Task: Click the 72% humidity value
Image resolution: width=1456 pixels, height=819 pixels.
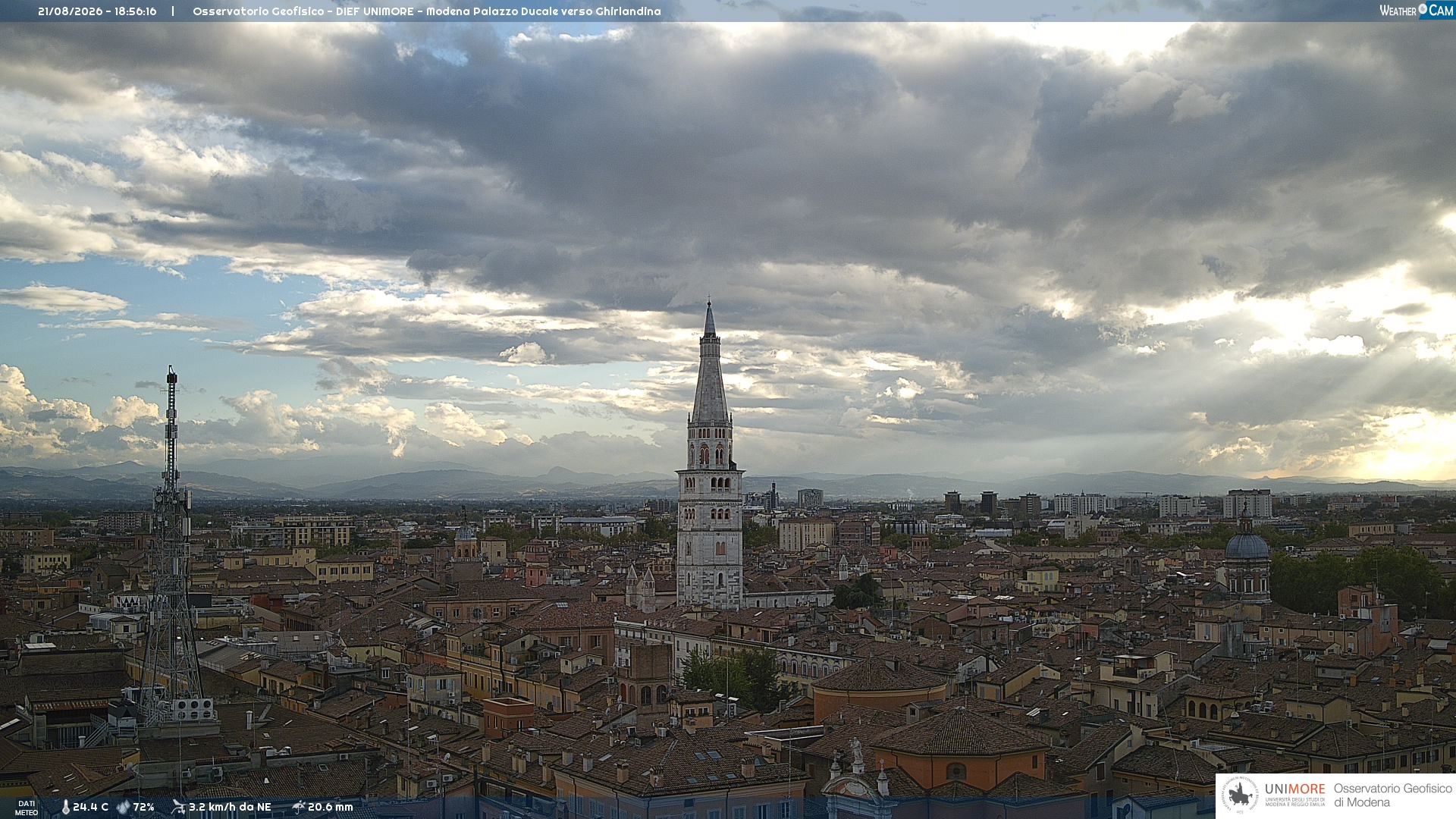Action: tap(143, 808)
